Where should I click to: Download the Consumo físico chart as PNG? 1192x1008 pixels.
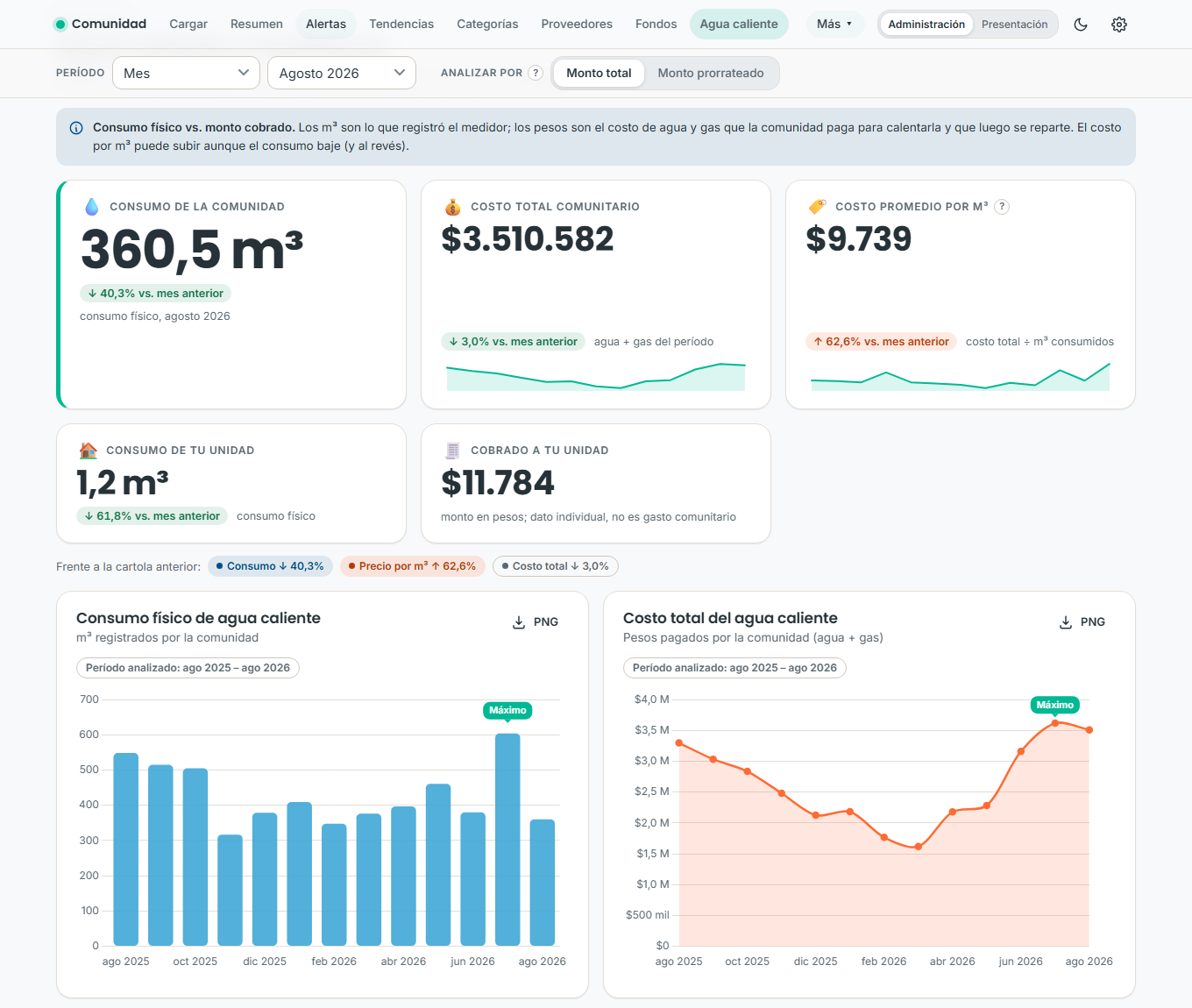tap(536, 622)
